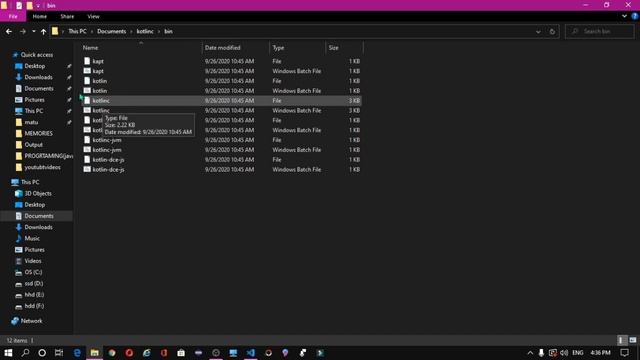
Task: Go back with the Back arrow
Action: click(9, 31)
